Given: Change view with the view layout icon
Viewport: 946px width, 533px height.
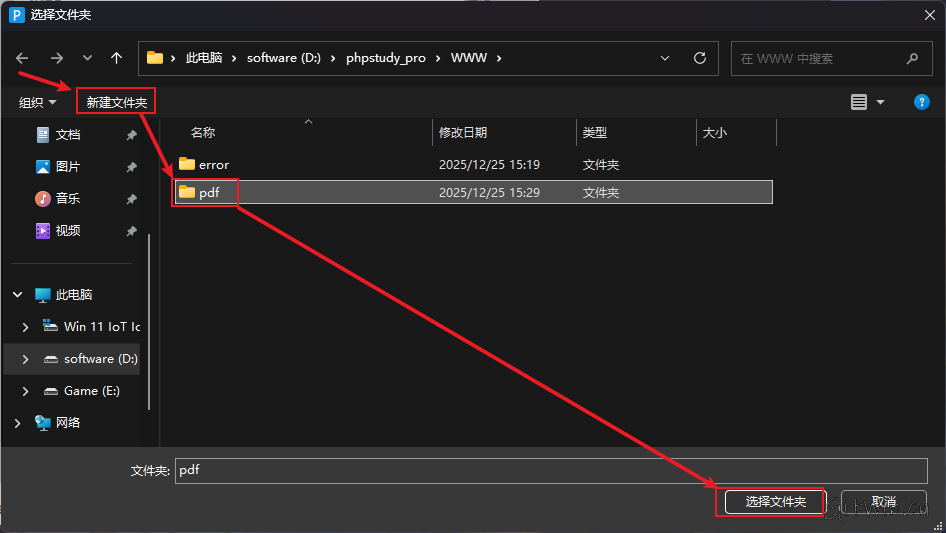Looking at the screenshot, I should coord(859,102).
